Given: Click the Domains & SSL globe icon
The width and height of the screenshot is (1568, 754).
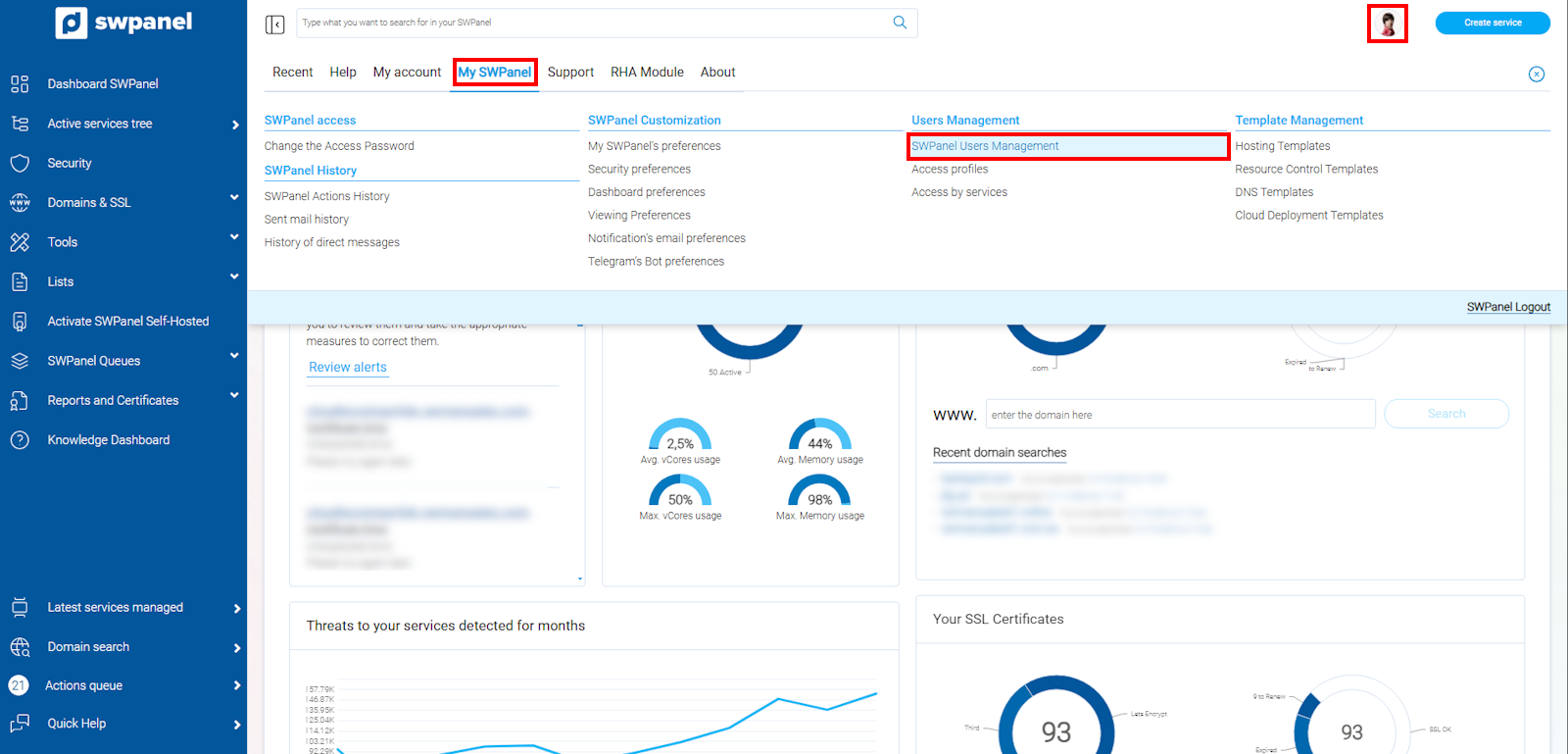Looking at the screenshot, I should 20,202.
